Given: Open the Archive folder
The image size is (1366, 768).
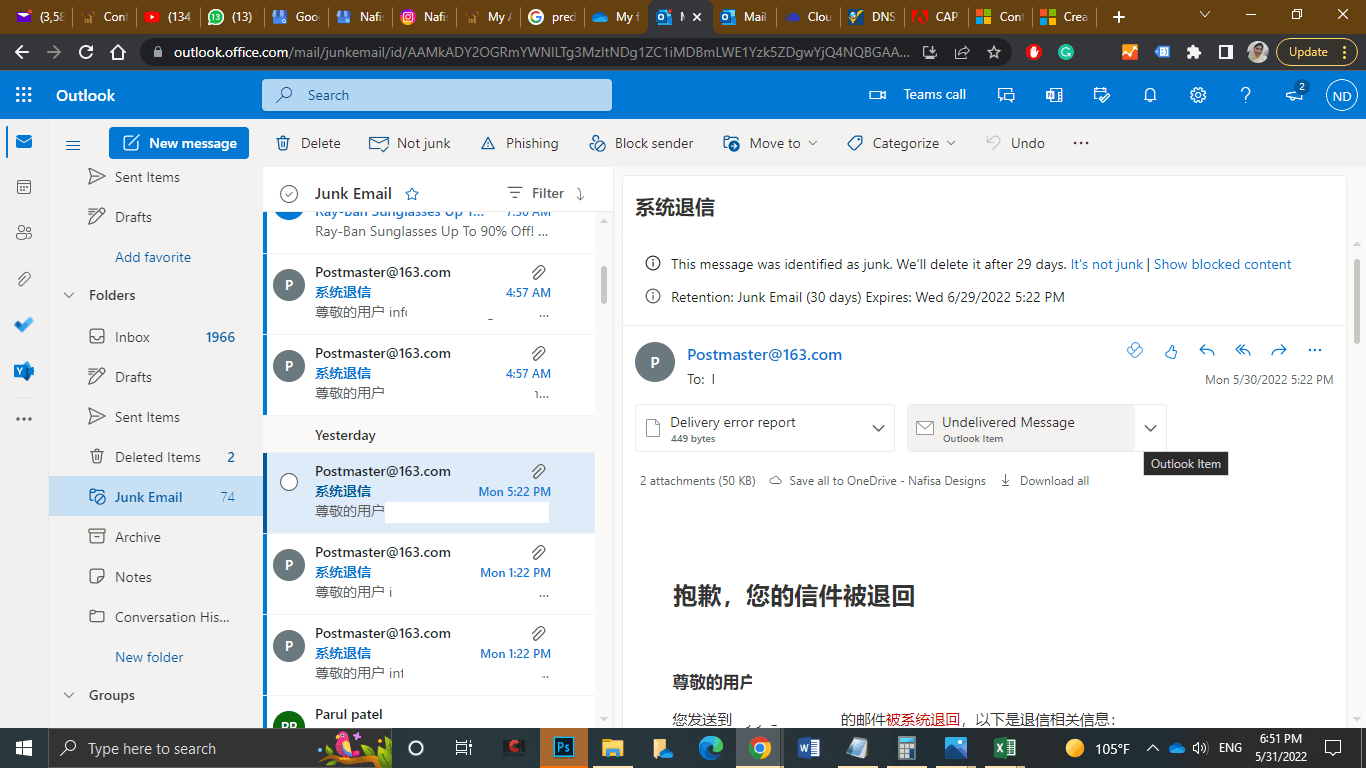Looking at the screenshot, I should click(x=156, y=537).
